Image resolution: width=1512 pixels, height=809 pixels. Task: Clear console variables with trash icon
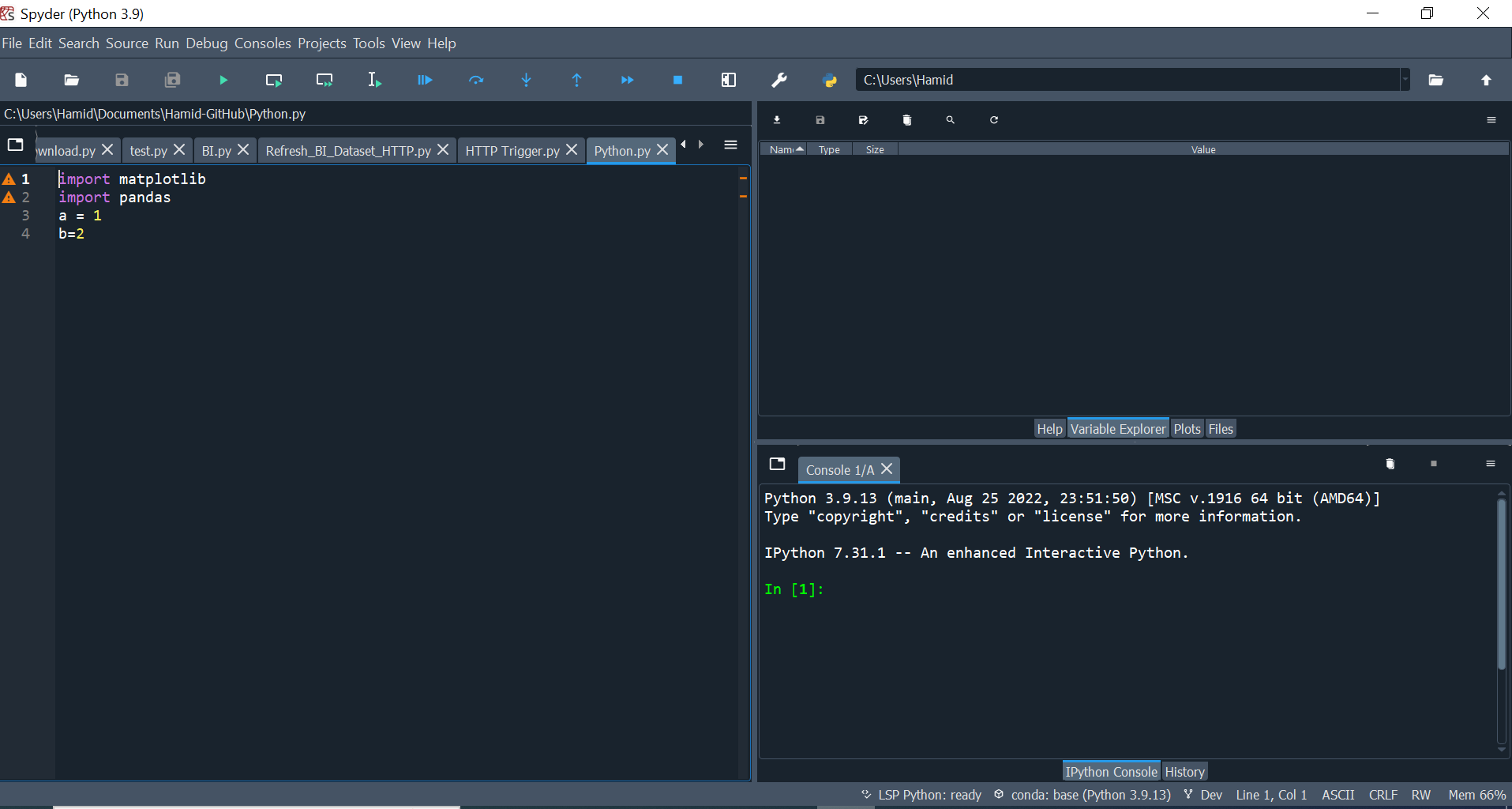[1390, 464]
